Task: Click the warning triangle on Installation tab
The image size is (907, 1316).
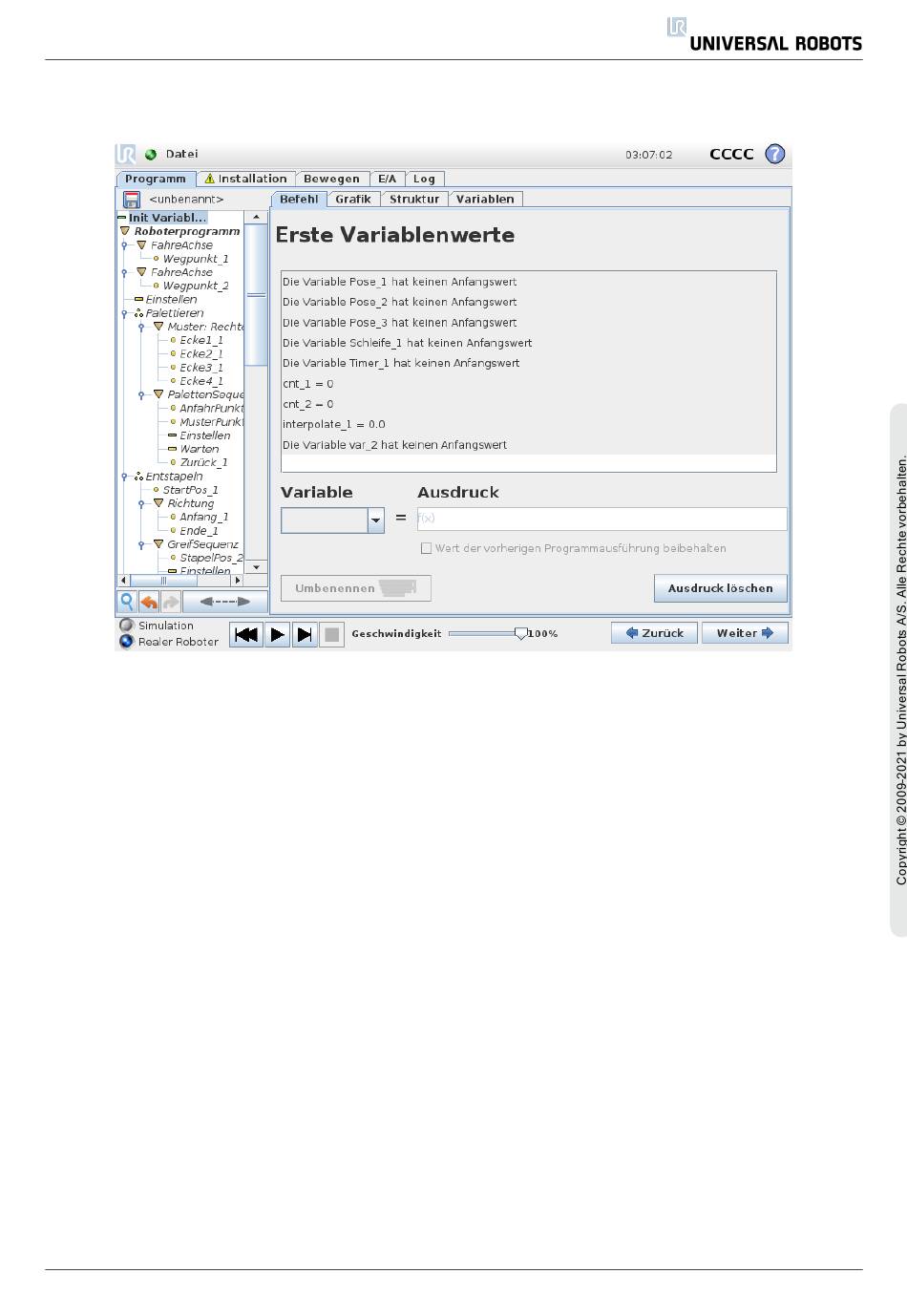Action: (210, 179)
